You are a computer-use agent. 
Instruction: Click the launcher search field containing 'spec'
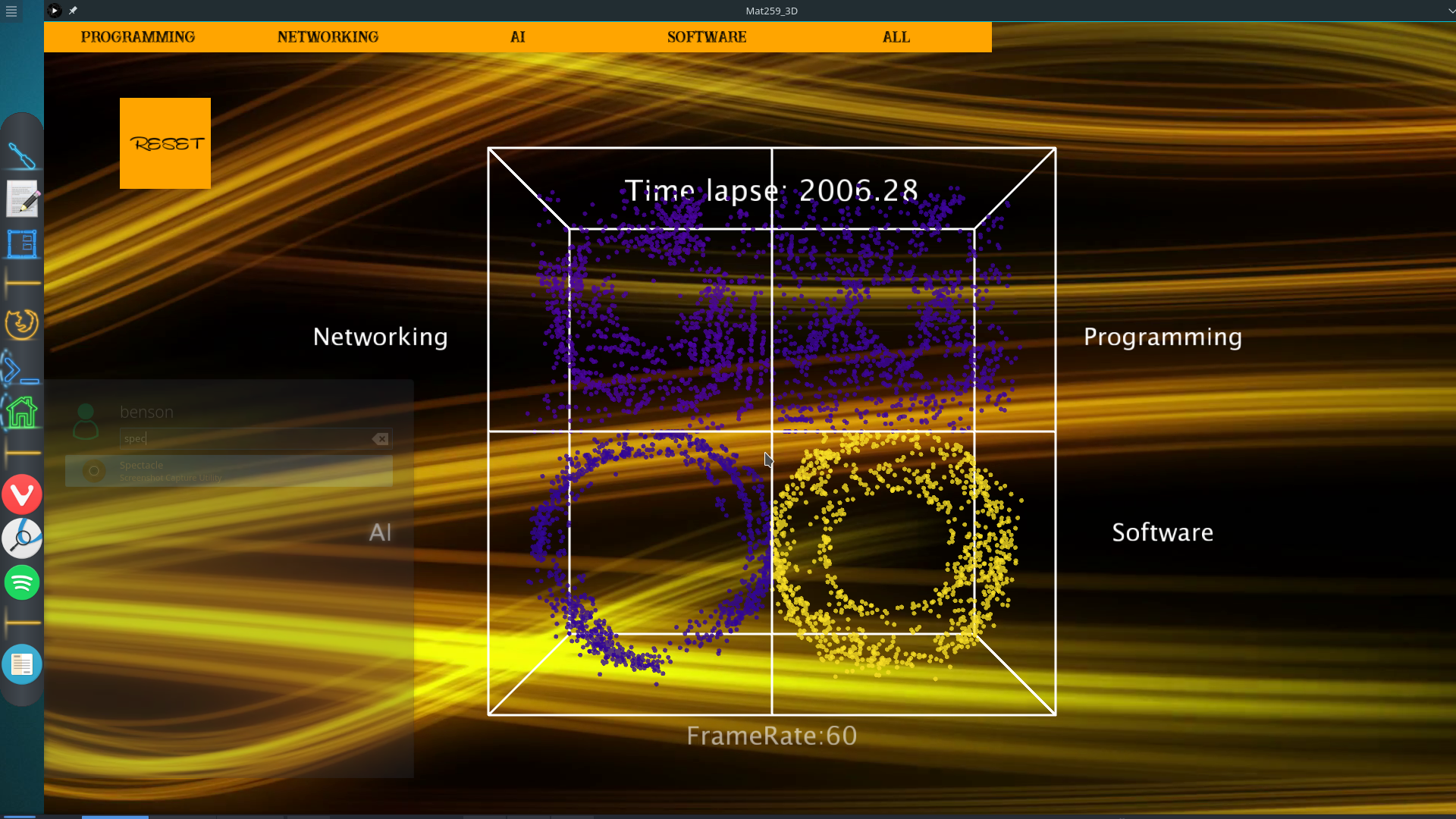click(x=243, y=438)
